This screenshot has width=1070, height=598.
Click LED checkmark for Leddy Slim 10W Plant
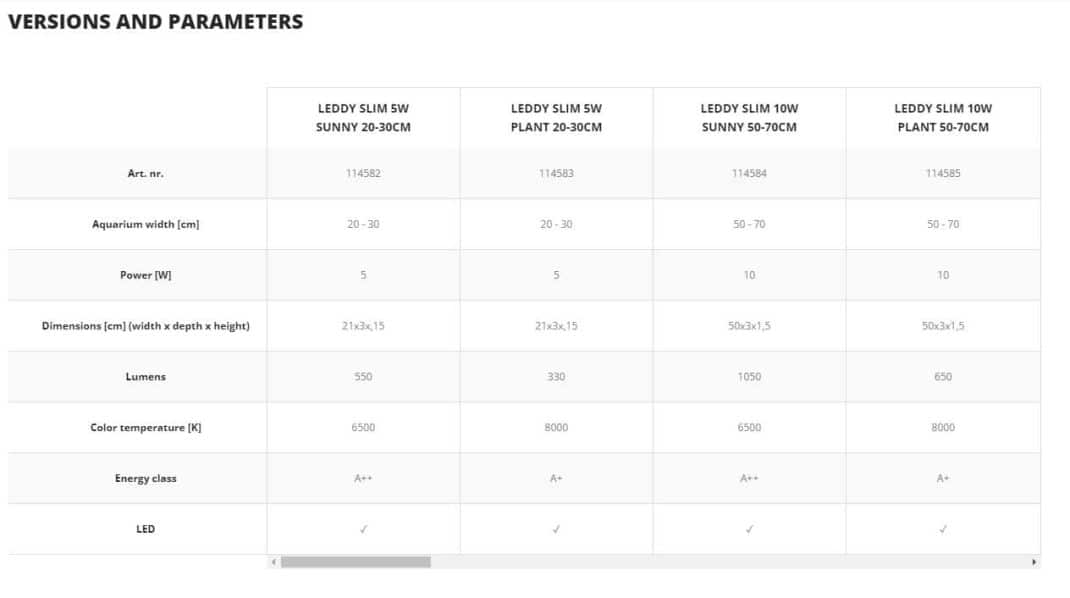tap(943, 529)
